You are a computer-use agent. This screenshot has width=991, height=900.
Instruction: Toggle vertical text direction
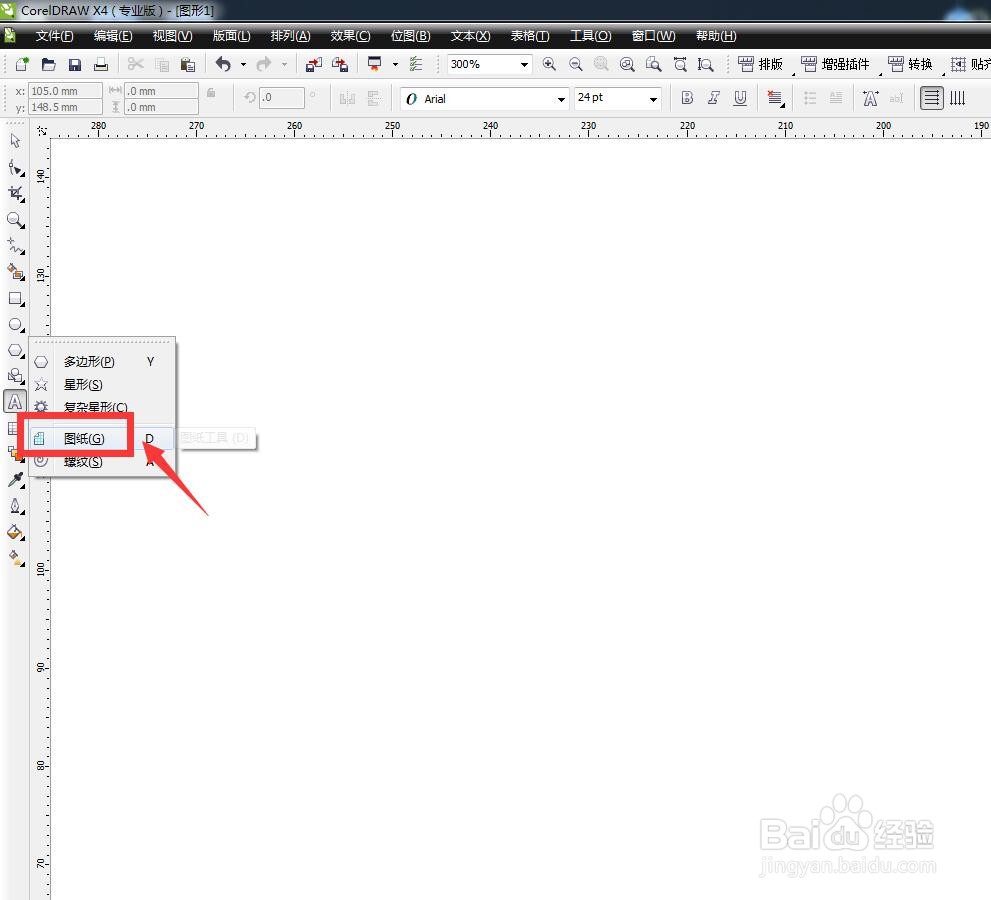pos(958,98)
